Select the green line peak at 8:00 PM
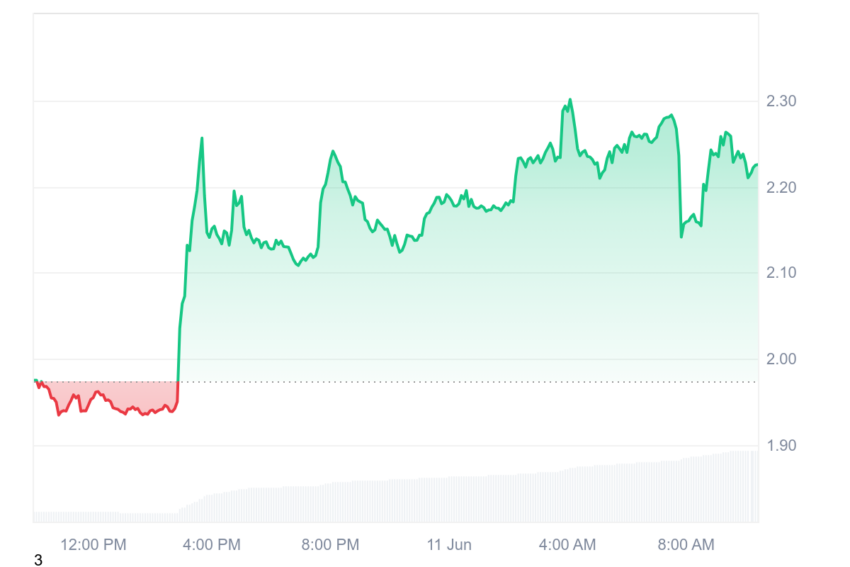Viewport: 850px width, 567px height. (x=333, y=151)
